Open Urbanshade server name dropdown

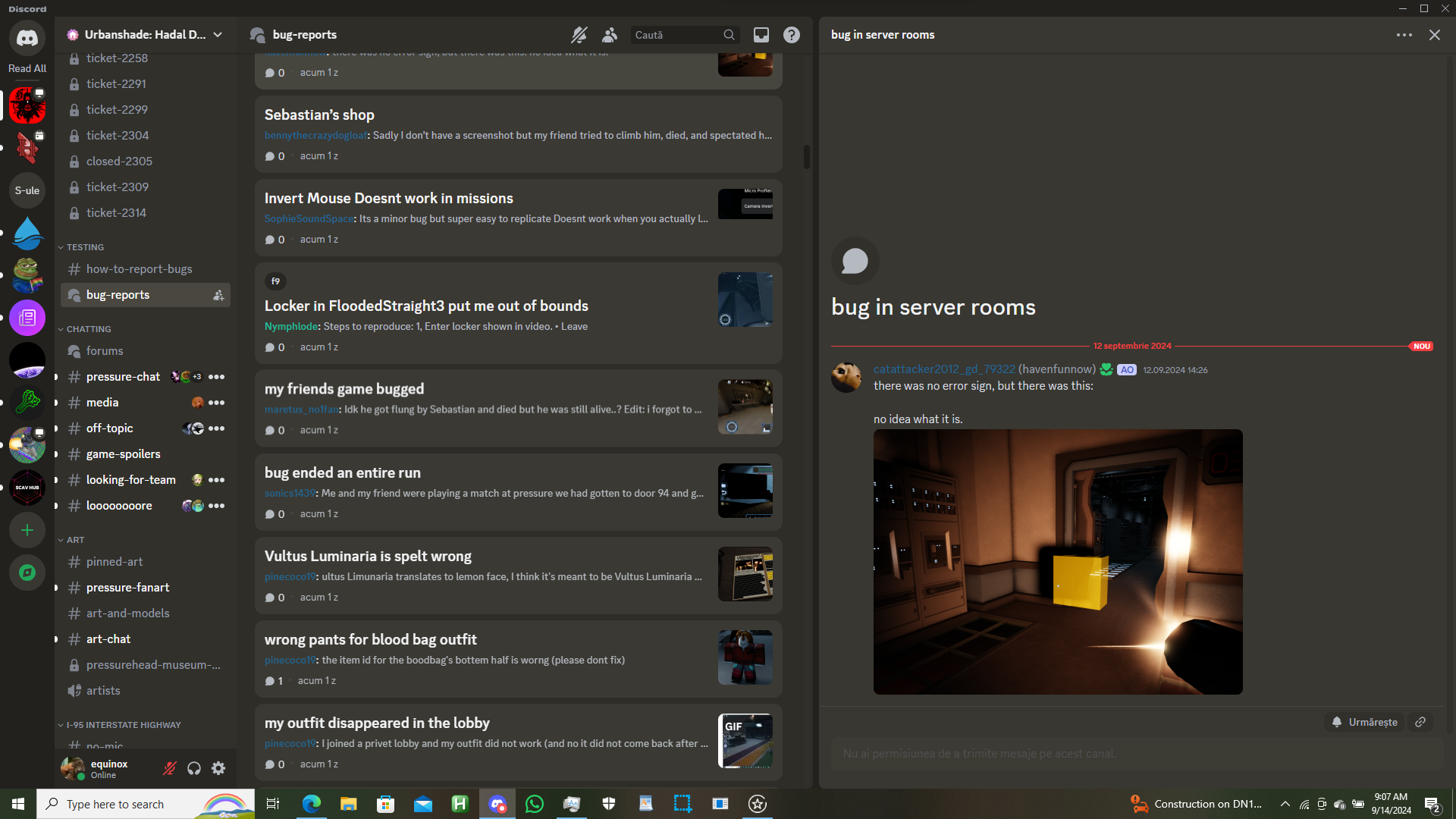click(x=144, y=35)
